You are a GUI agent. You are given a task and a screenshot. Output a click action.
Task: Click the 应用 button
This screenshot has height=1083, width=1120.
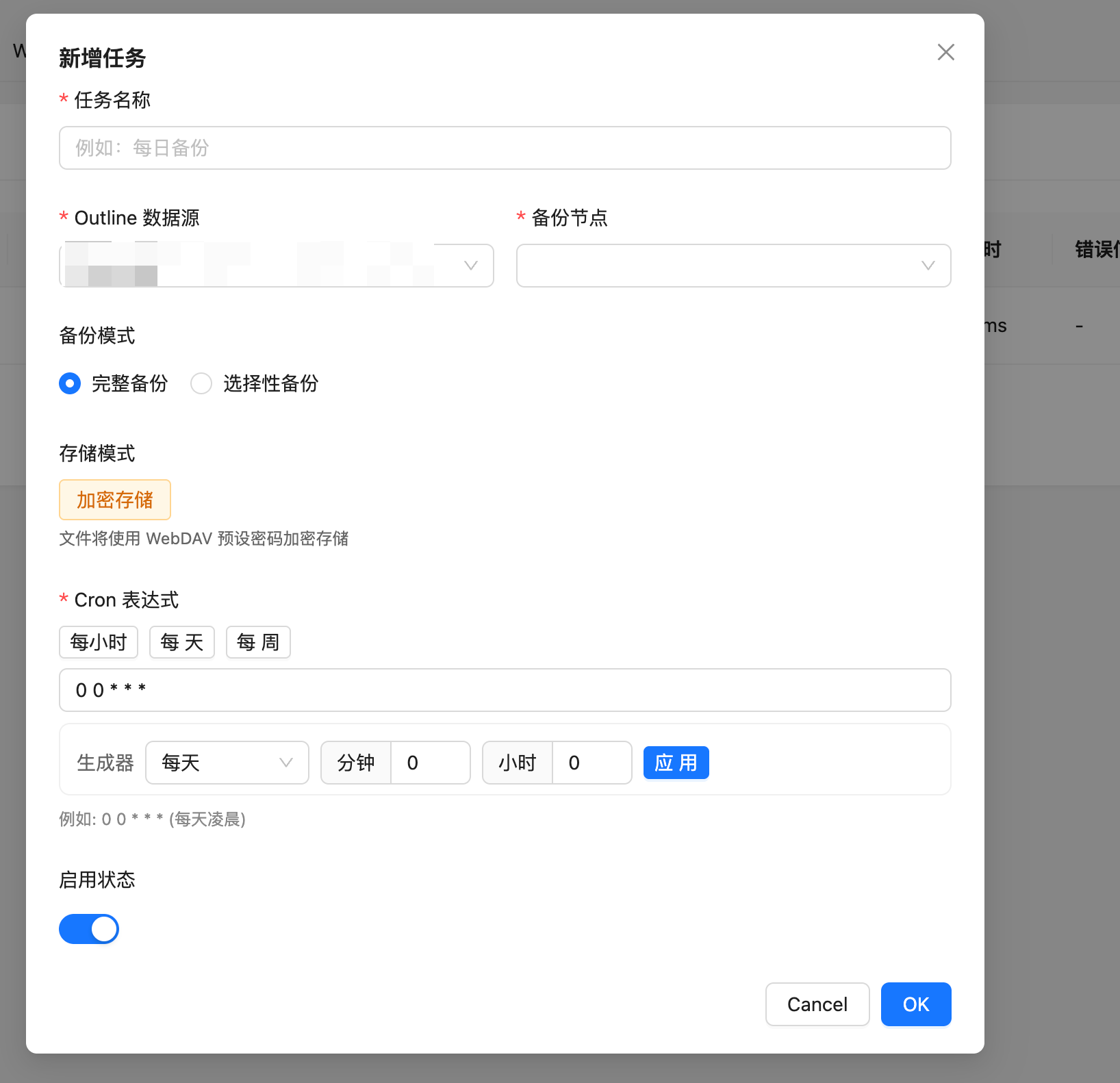(676, 763)
